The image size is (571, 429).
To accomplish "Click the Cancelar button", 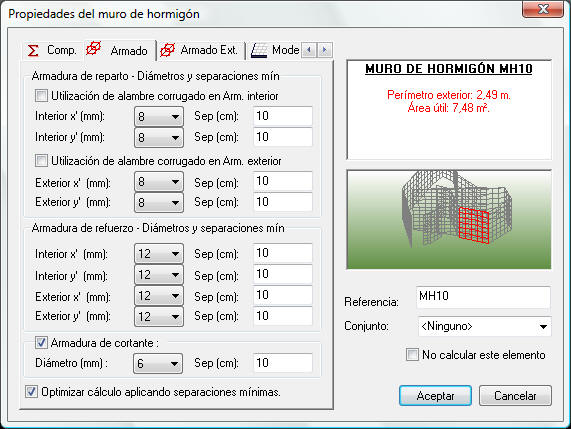I will tap(515, 396).
